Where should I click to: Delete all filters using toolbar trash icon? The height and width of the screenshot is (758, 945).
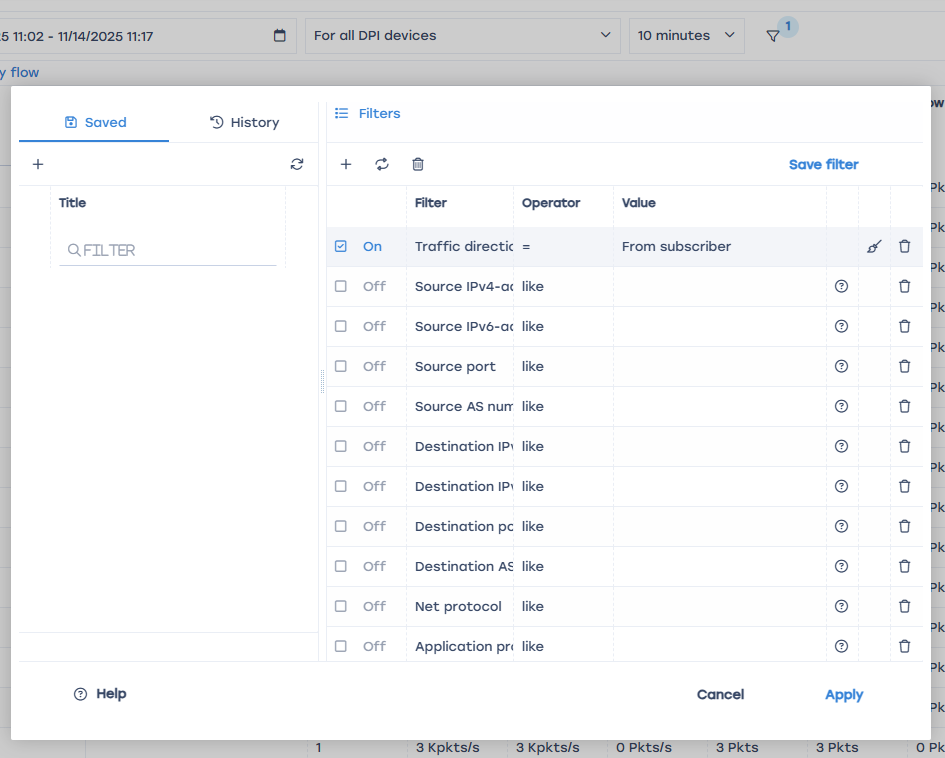pos(418,164)
